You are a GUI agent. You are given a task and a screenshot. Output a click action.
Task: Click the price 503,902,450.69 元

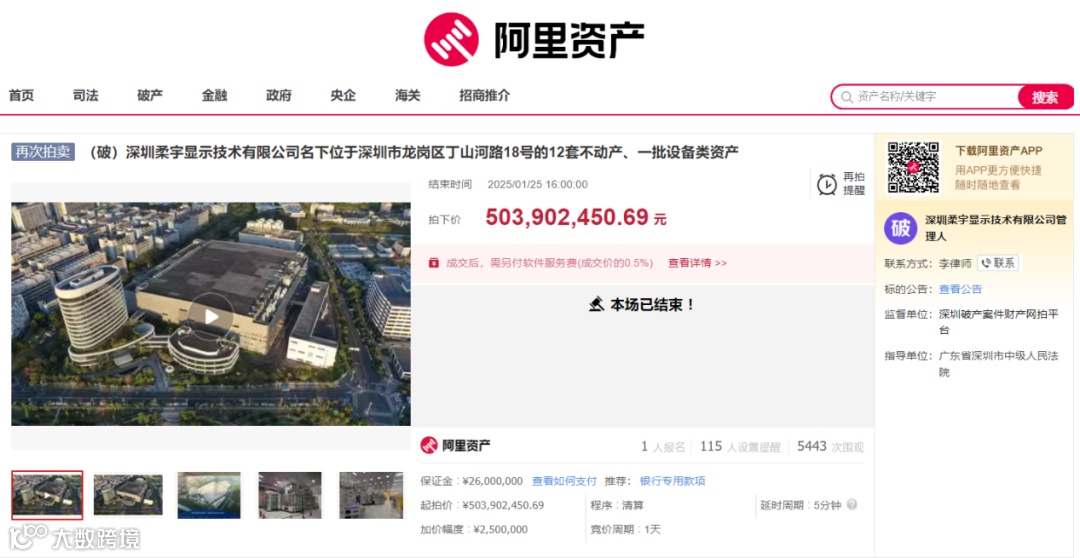pos(576,218)
